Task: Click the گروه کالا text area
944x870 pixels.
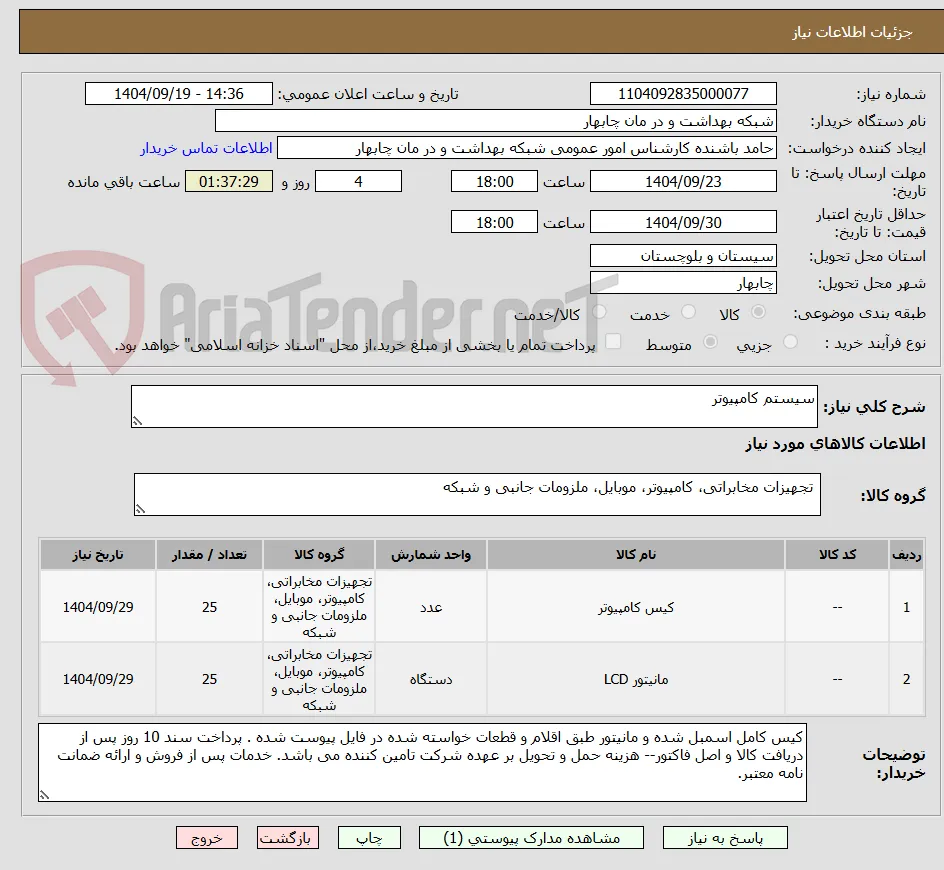Action: pos(477,494)
